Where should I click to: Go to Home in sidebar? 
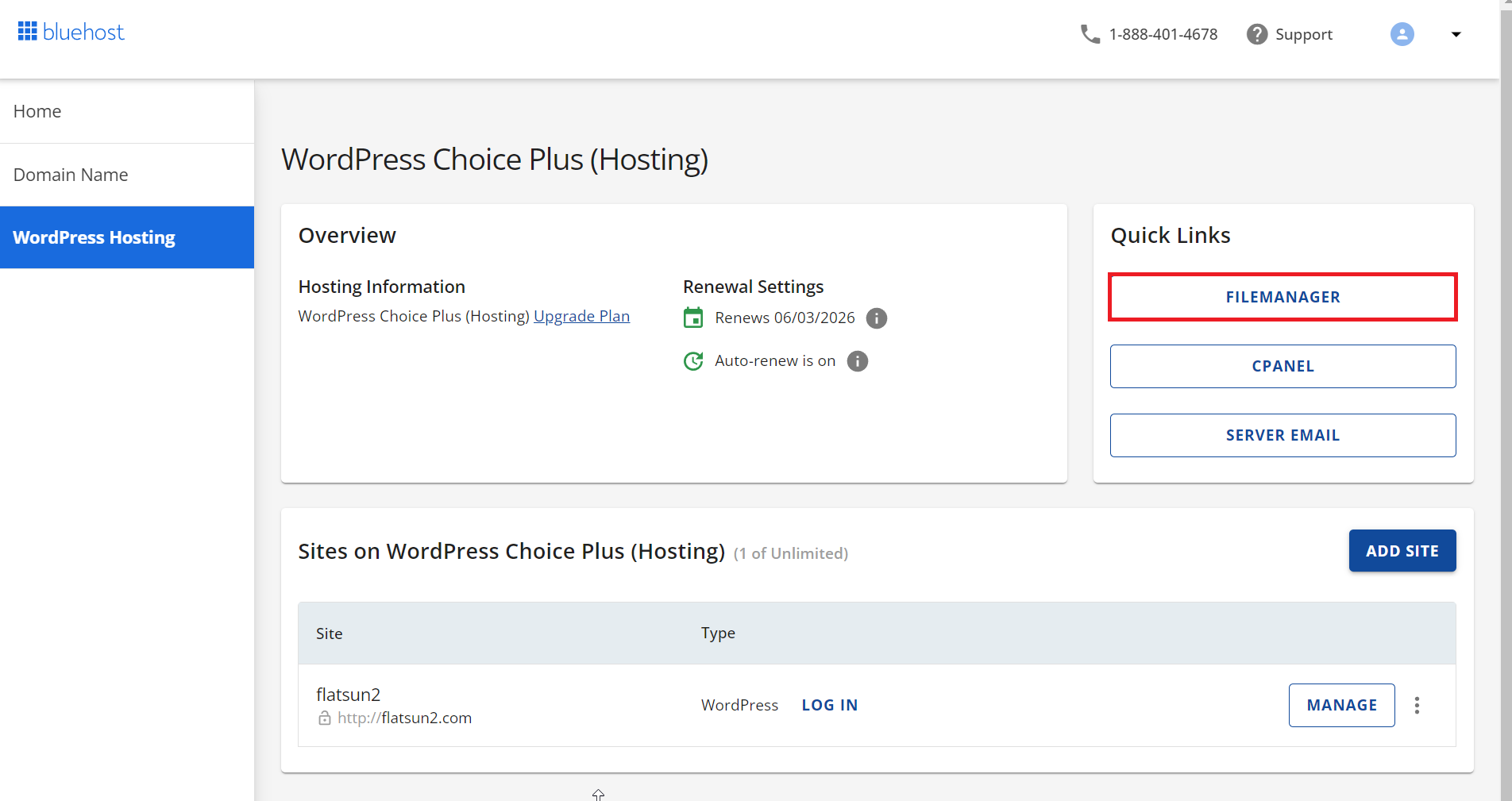[x=127, y=111]
